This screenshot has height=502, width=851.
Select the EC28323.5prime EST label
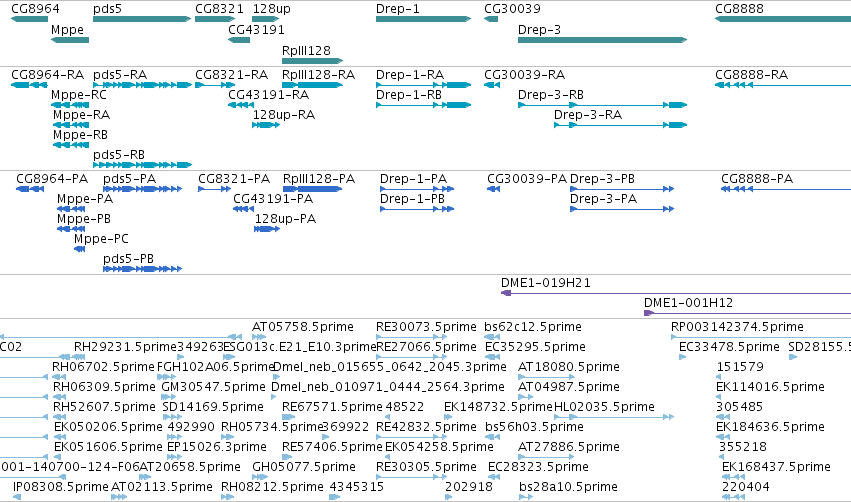tap(538, 467)
